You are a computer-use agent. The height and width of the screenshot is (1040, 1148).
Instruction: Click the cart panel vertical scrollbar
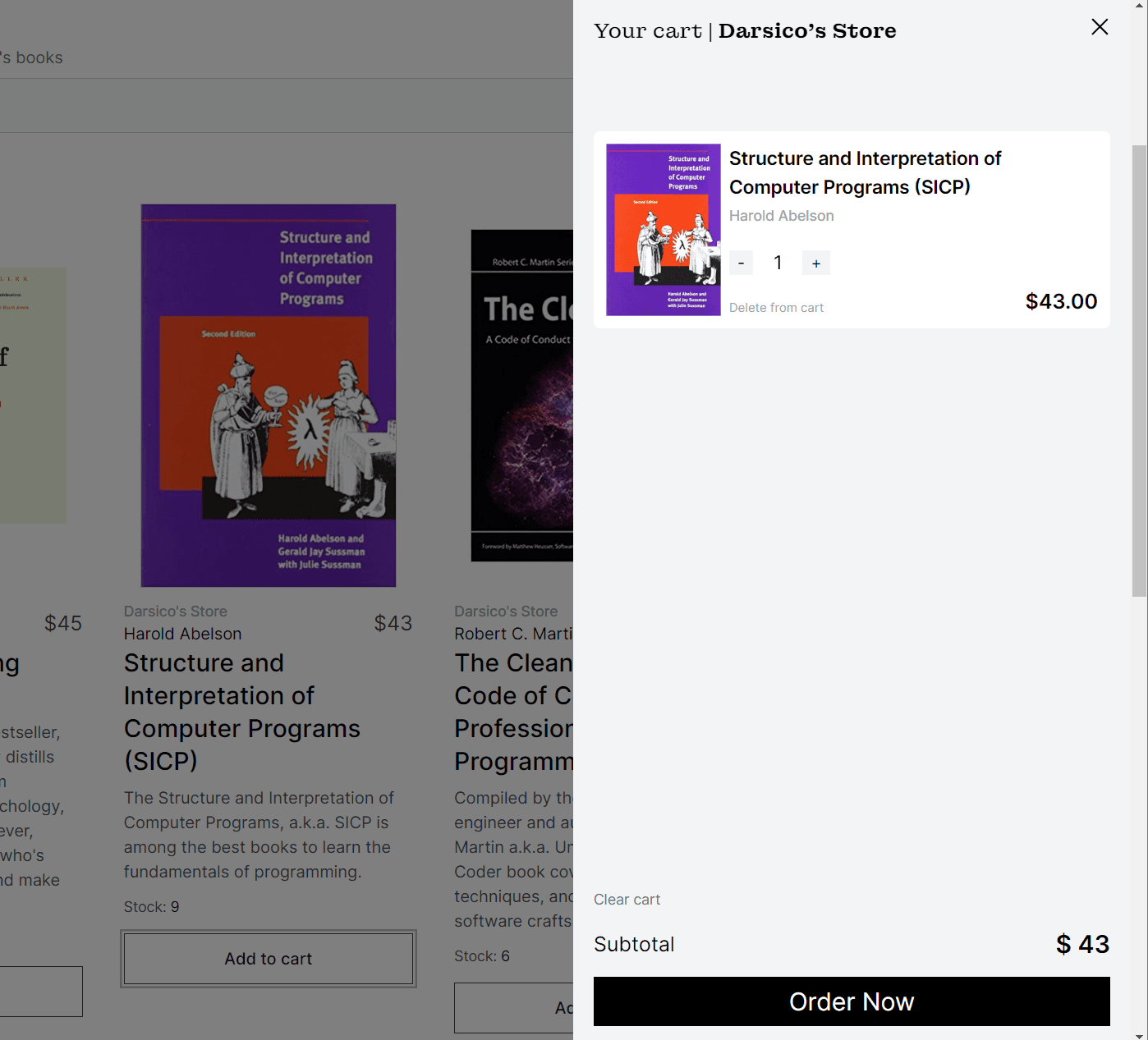(x=1139, y=369)
